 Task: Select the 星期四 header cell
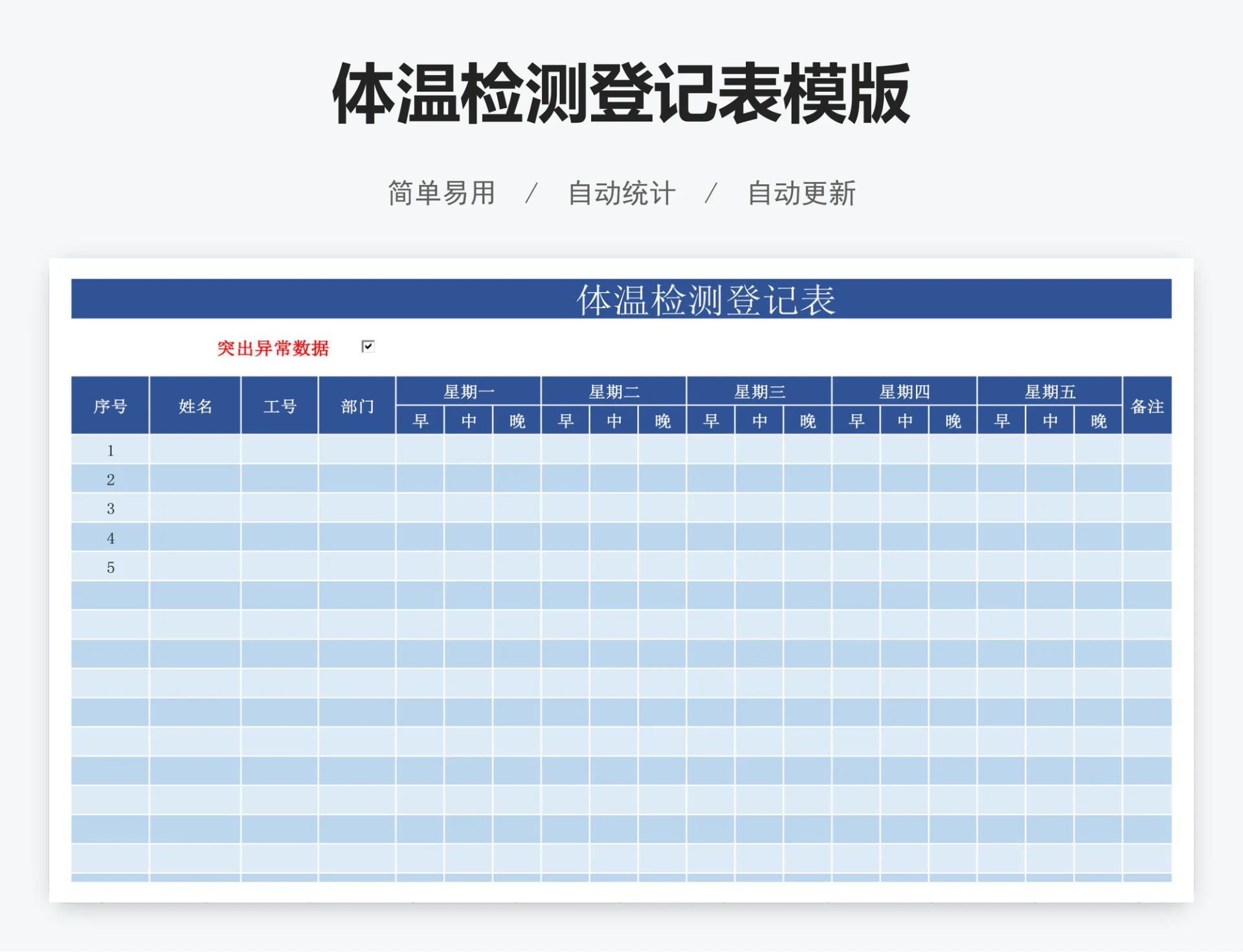(903, 390)
